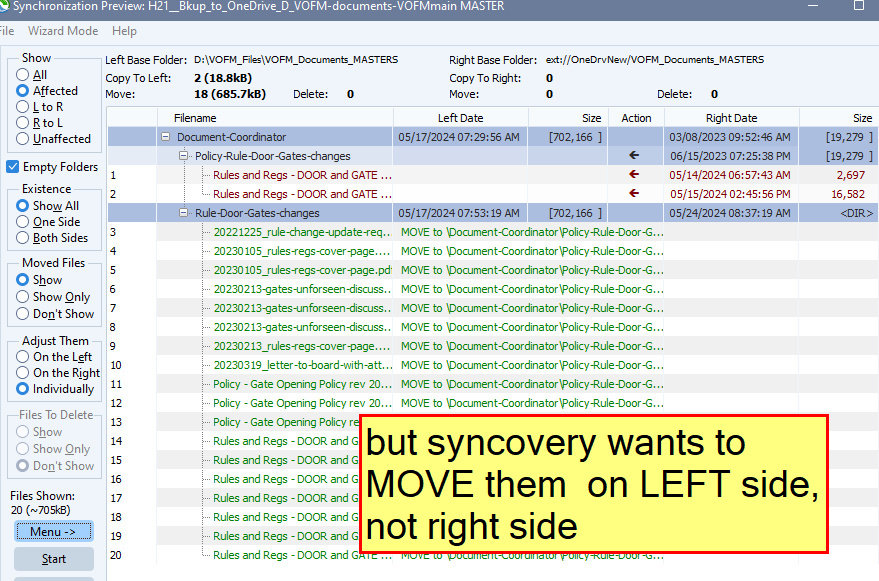Click the red left-arrow action in row 2
Image resolution: width=879 pixels, height=581 pixels.
pos(633,194)
